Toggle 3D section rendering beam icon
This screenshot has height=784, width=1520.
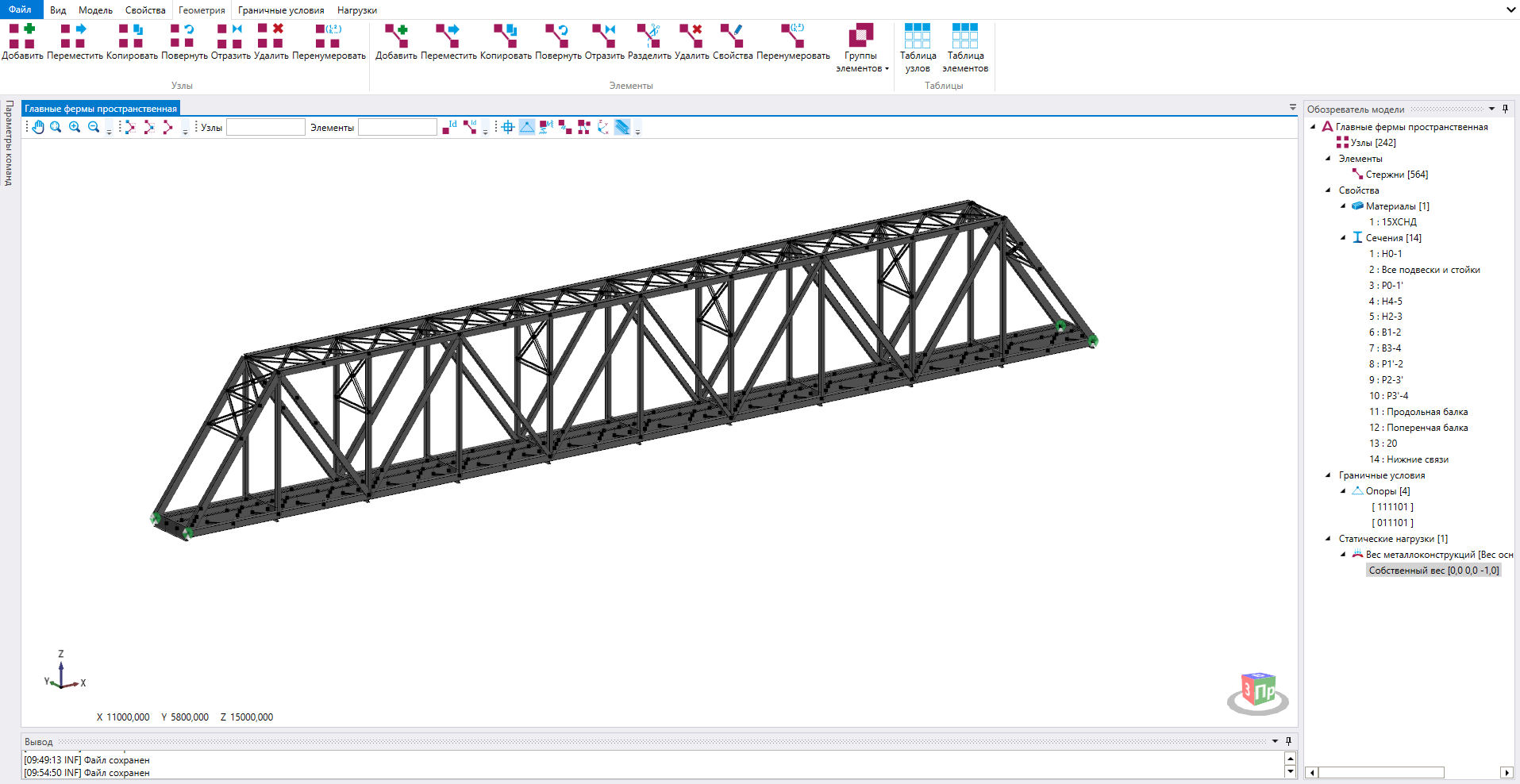[x=622, y=127]
